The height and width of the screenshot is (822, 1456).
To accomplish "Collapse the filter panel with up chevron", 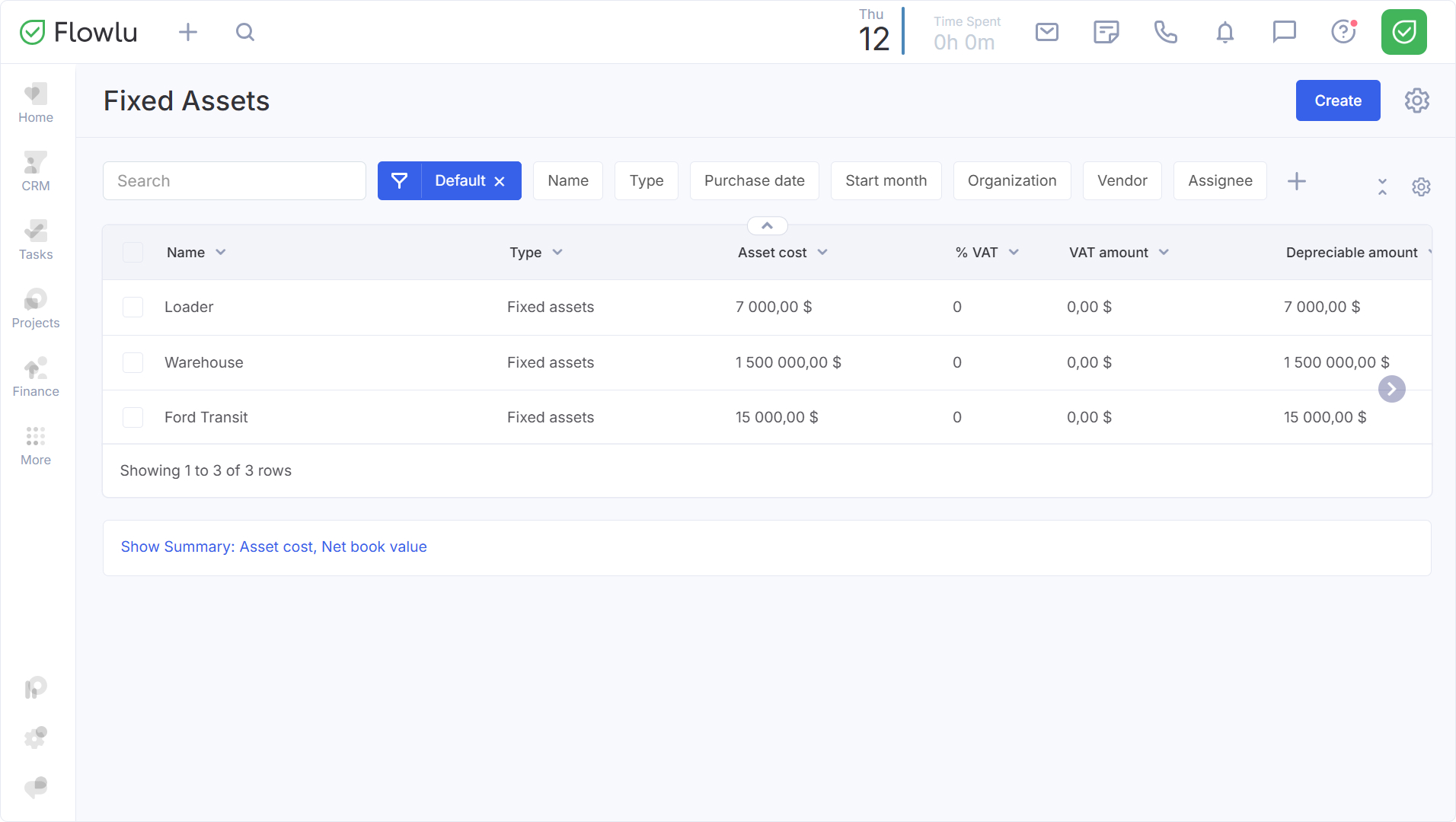I will [x=767, y=226].
